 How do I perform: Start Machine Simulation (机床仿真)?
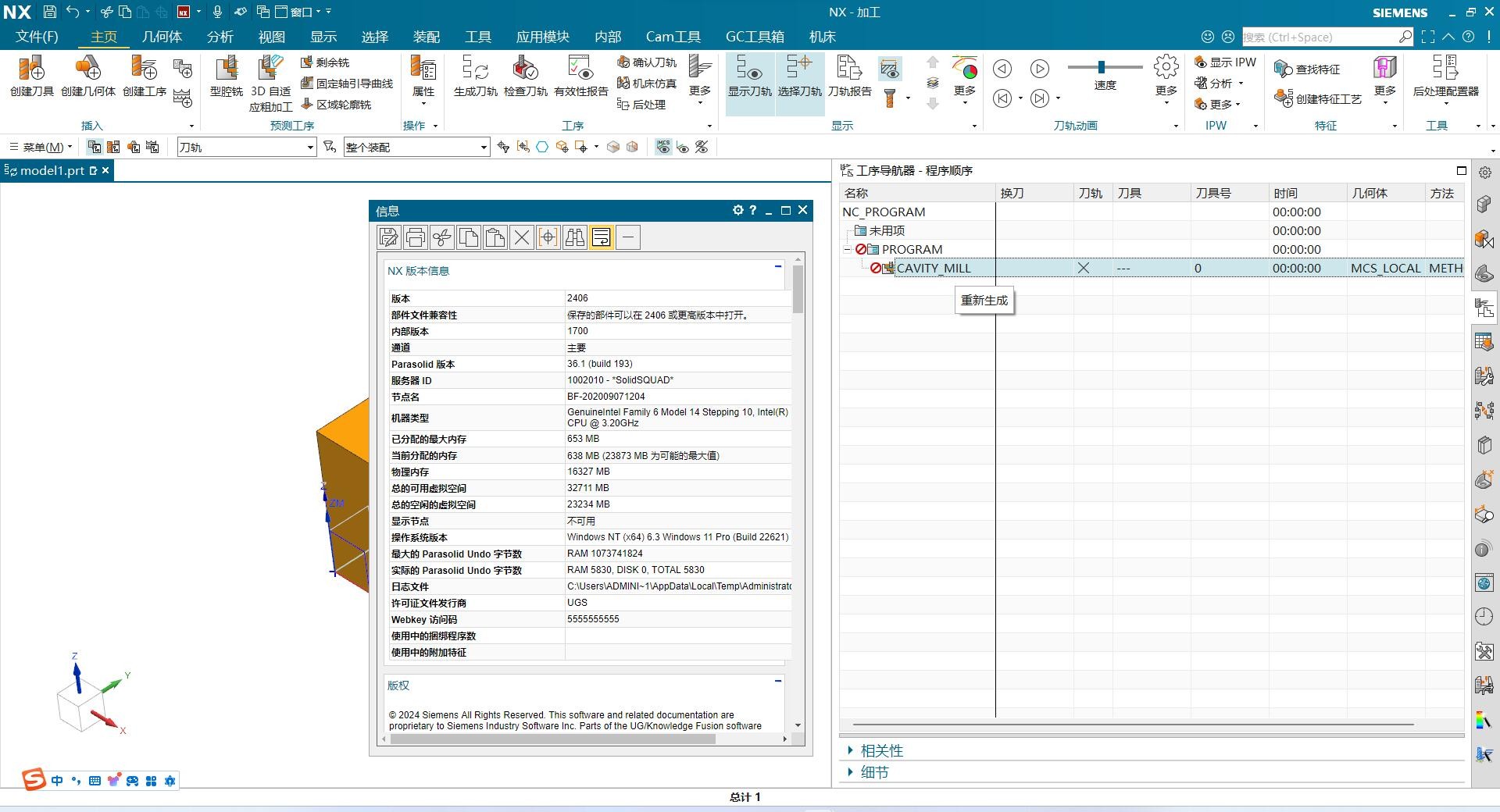pos(646,84)
